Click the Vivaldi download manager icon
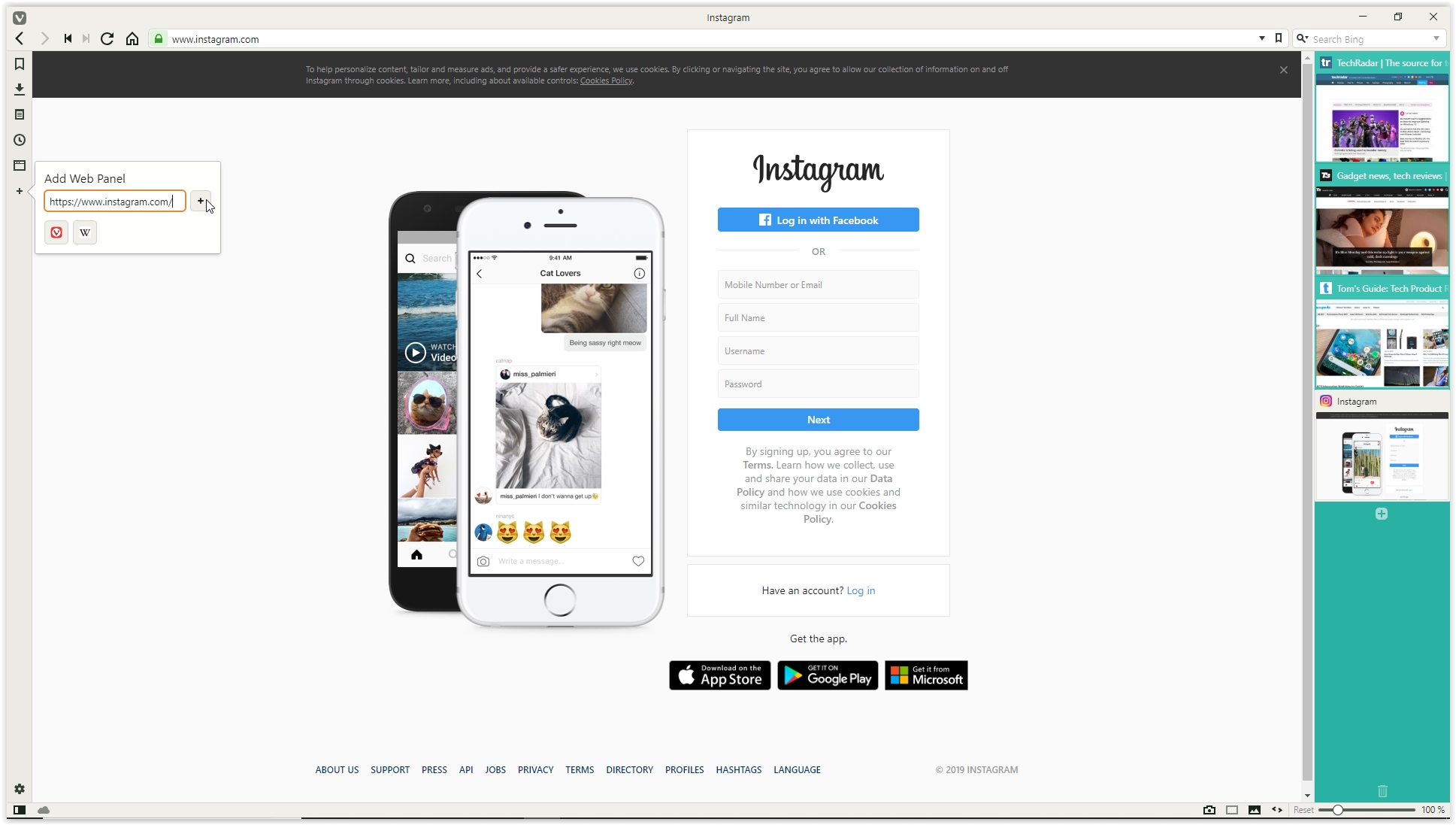This screenshot has width=1456, height=825. pyautogui.click(x=19, y=89)
